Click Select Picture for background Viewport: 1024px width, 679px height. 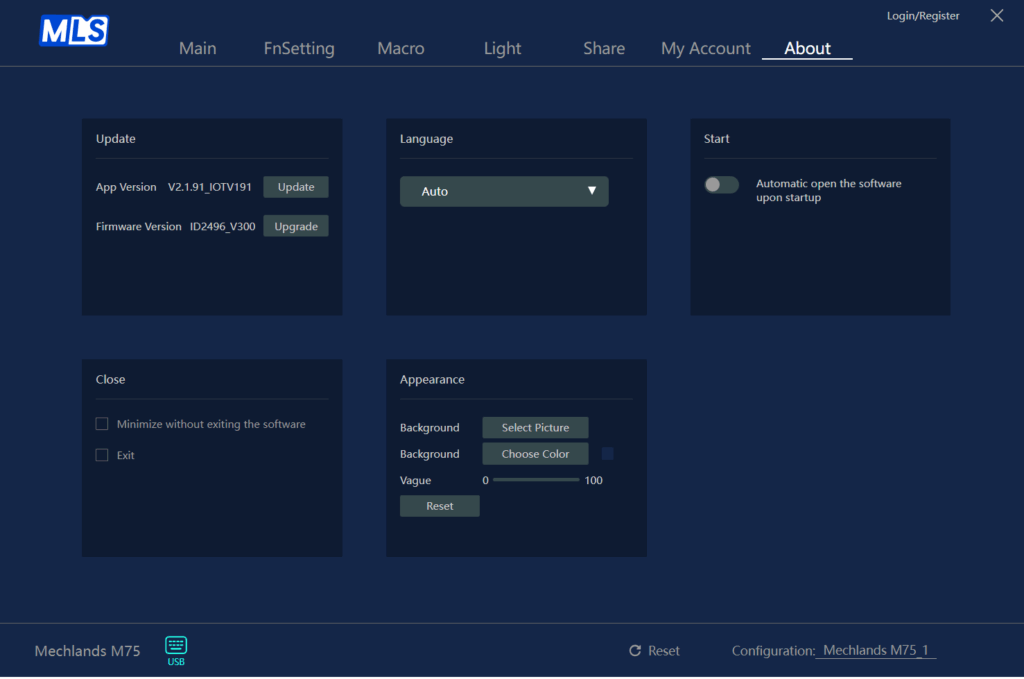point(535,428)
